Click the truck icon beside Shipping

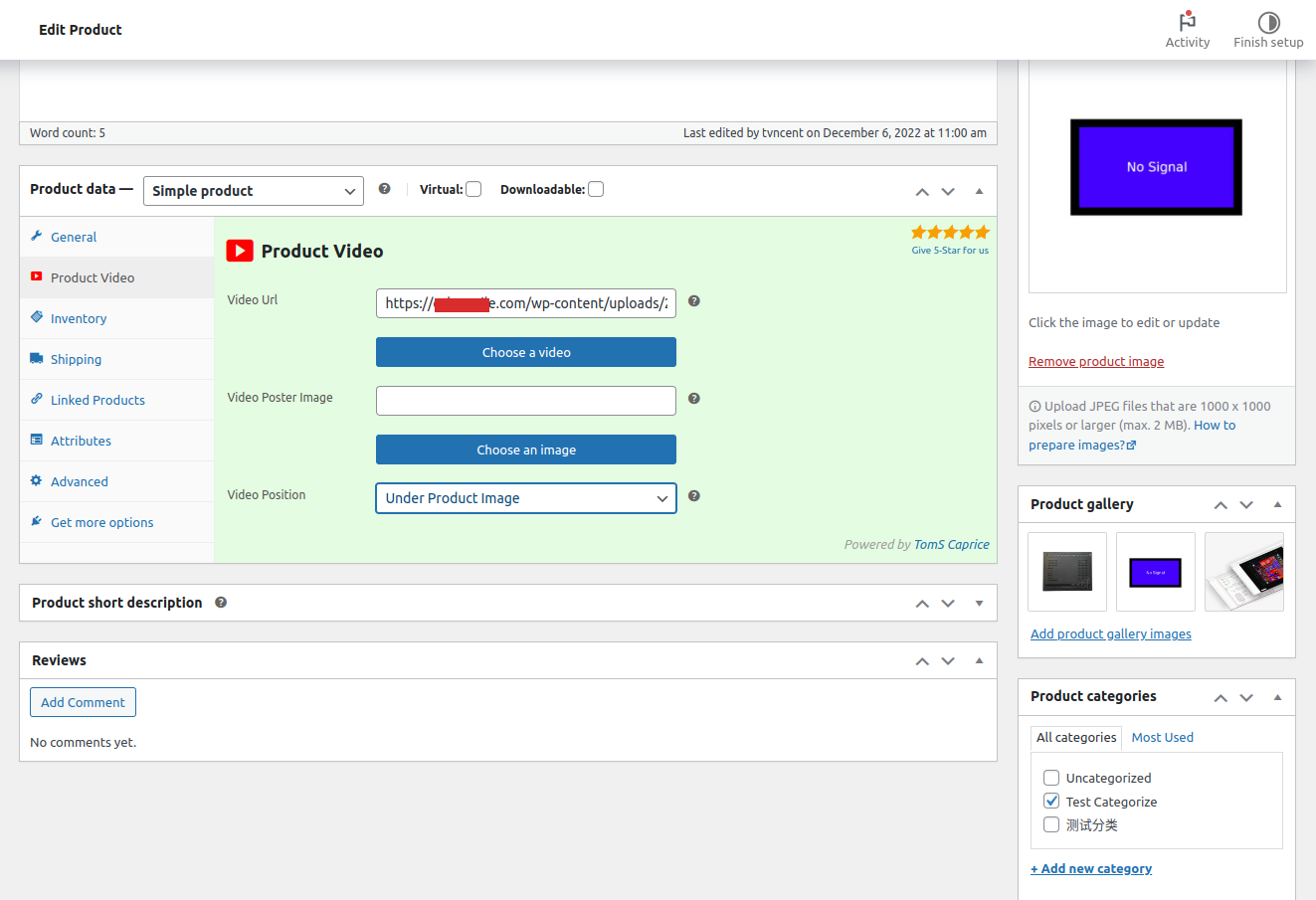pos(37,358)
